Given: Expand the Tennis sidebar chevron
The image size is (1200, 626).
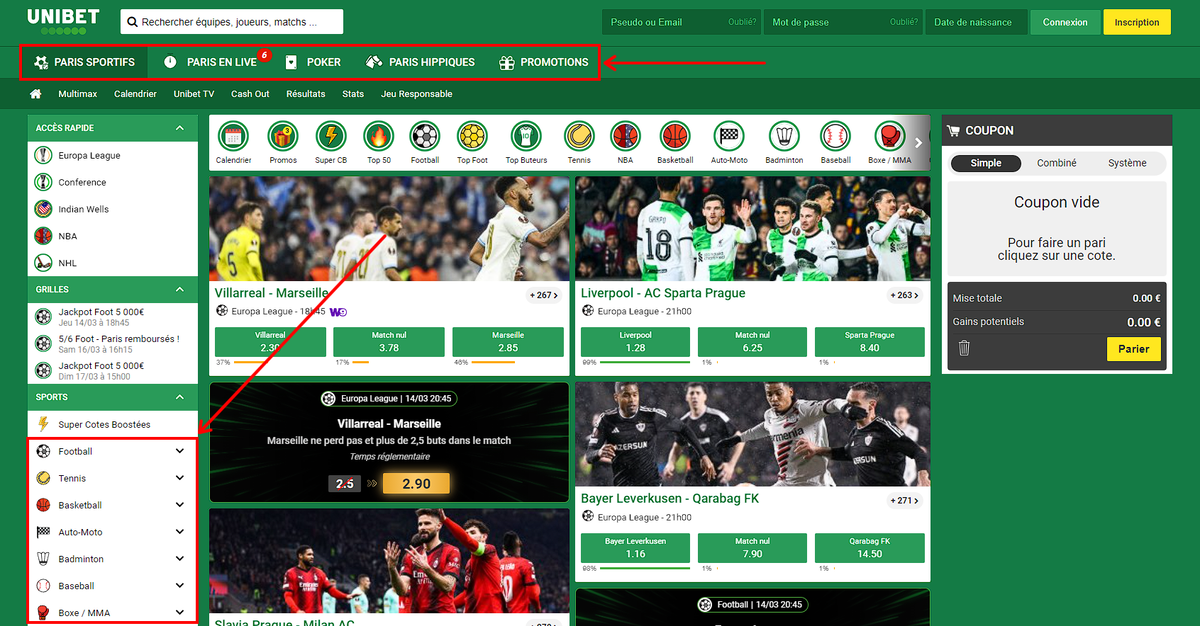Looking at the screenshot, I should (180, 478).
